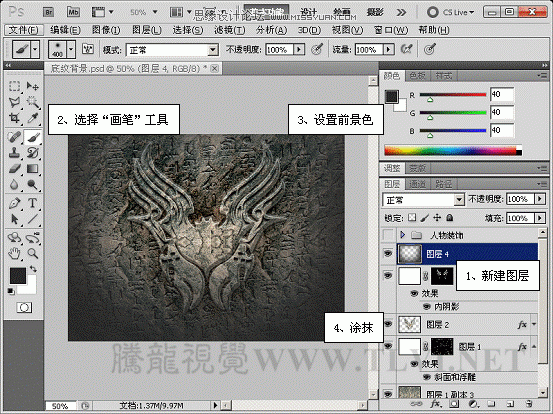Select the Dodge tool
The image size is (553, 414).
tap(33, 184)
